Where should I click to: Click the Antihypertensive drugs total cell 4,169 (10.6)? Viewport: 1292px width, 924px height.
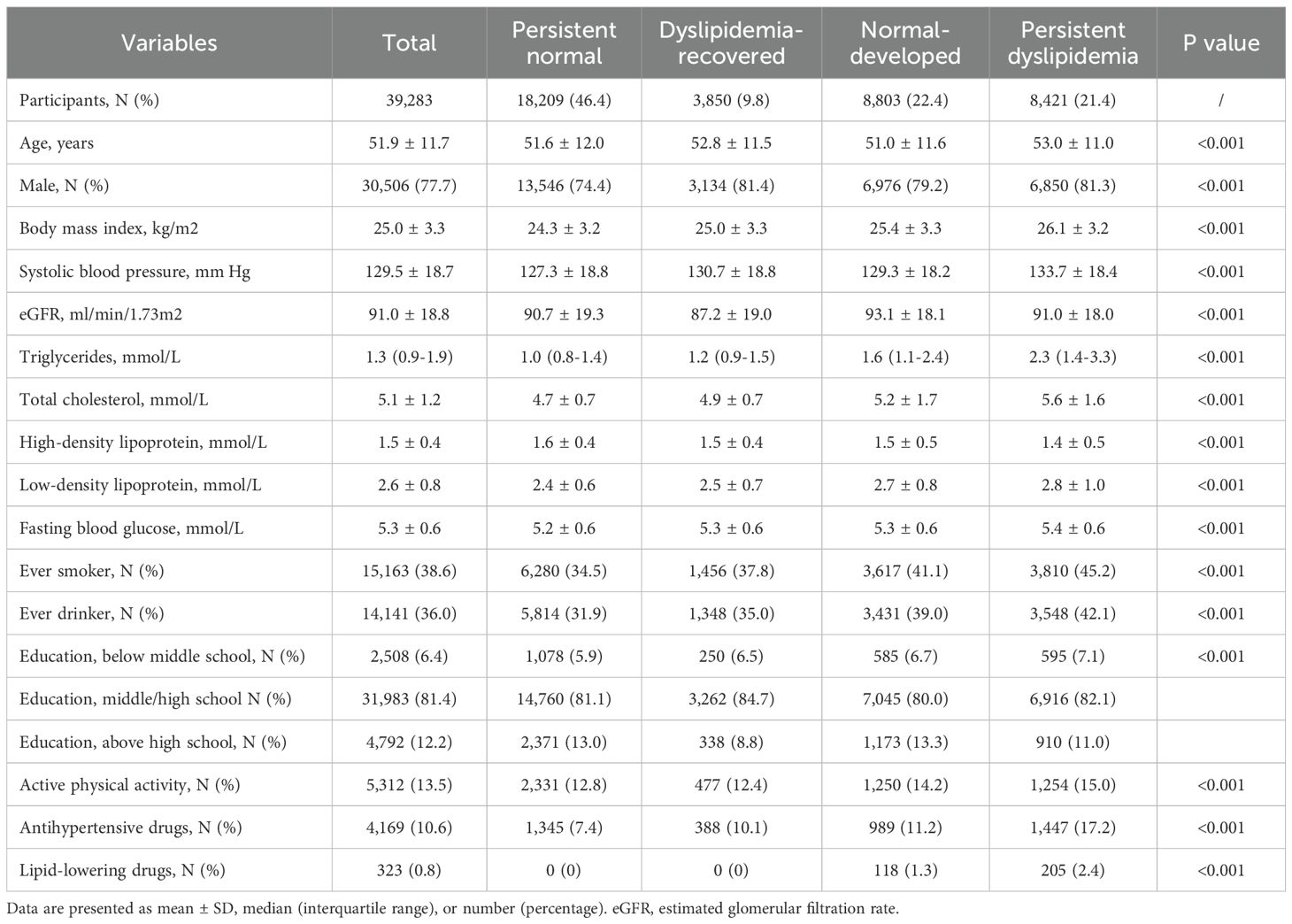coord(409,828)
